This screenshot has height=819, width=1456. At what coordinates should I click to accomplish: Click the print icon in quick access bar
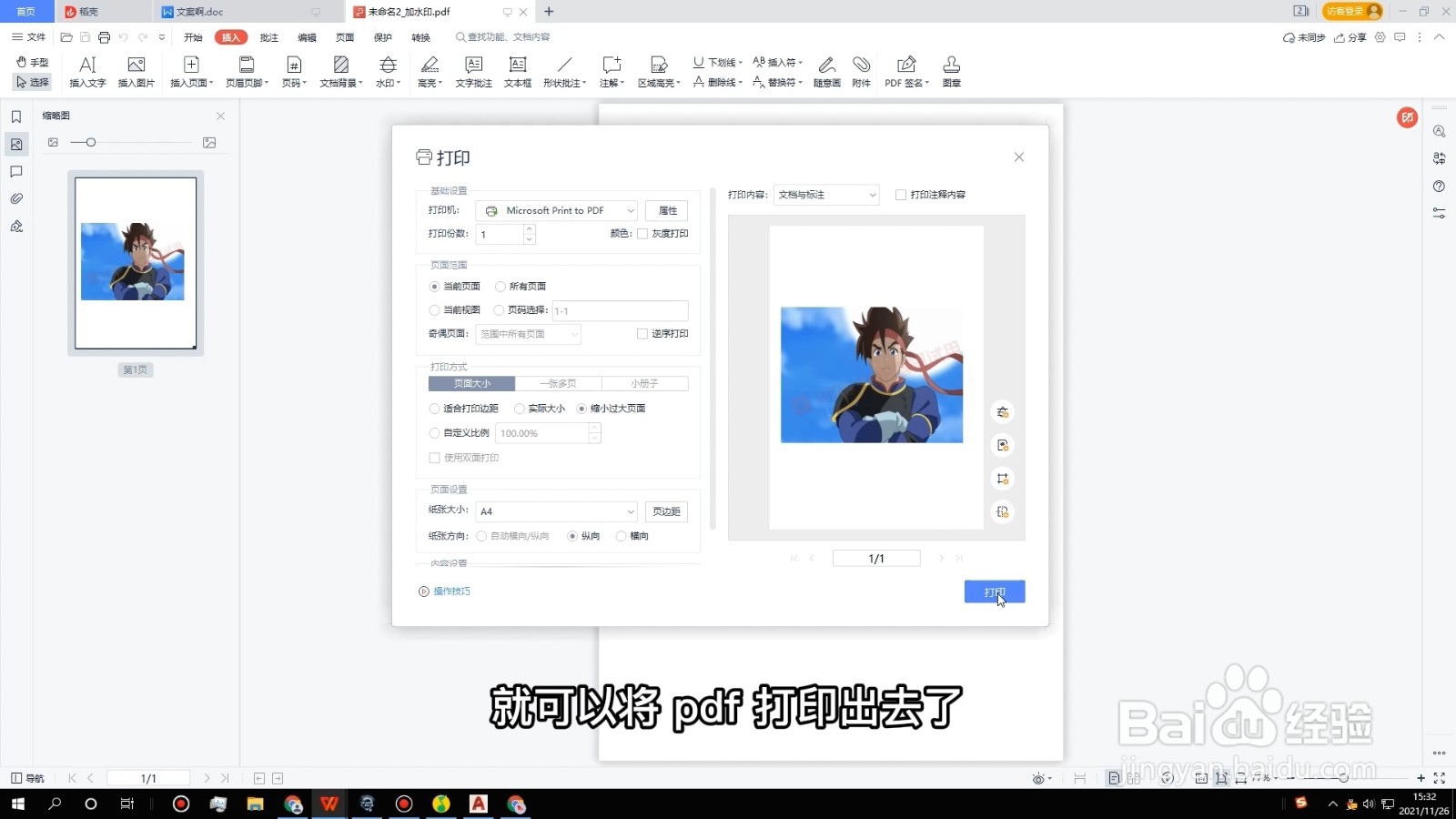pyautogui.click(x=104, y=37)
